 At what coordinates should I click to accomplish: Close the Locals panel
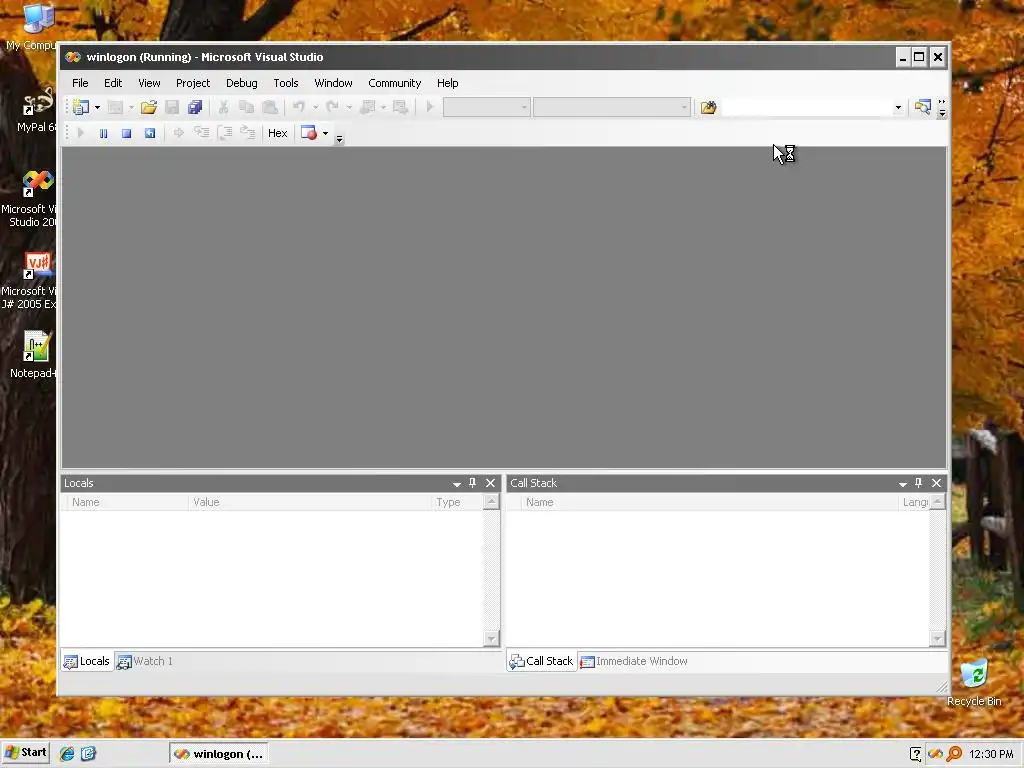tap(490, 483)
